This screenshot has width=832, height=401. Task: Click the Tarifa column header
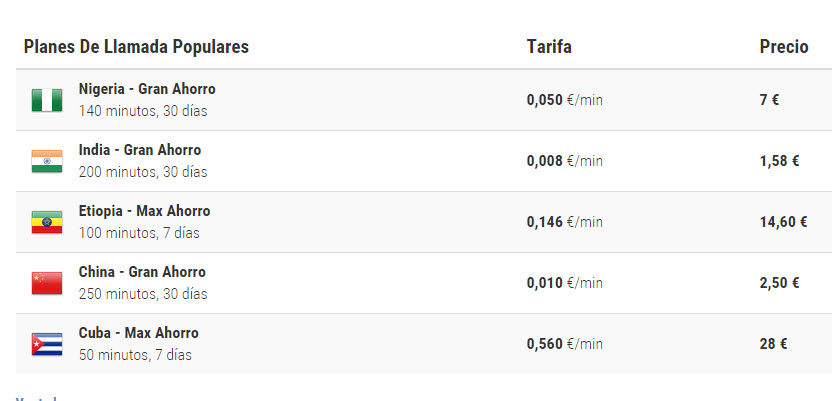(549, 47)
